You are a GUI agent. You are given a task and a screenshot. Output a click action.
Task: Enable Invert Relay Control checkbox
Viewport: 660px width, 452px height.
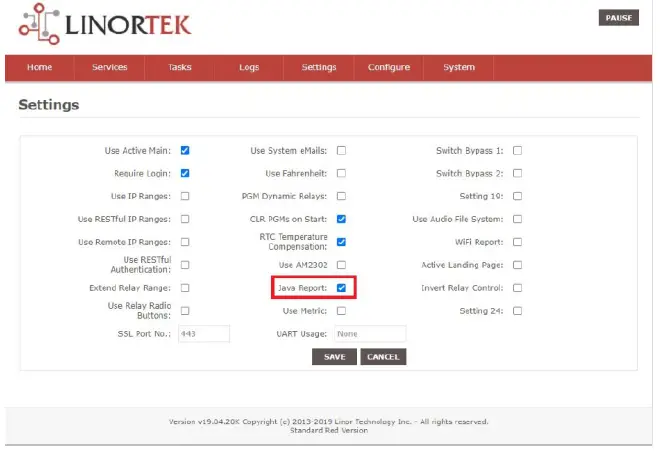517,288
